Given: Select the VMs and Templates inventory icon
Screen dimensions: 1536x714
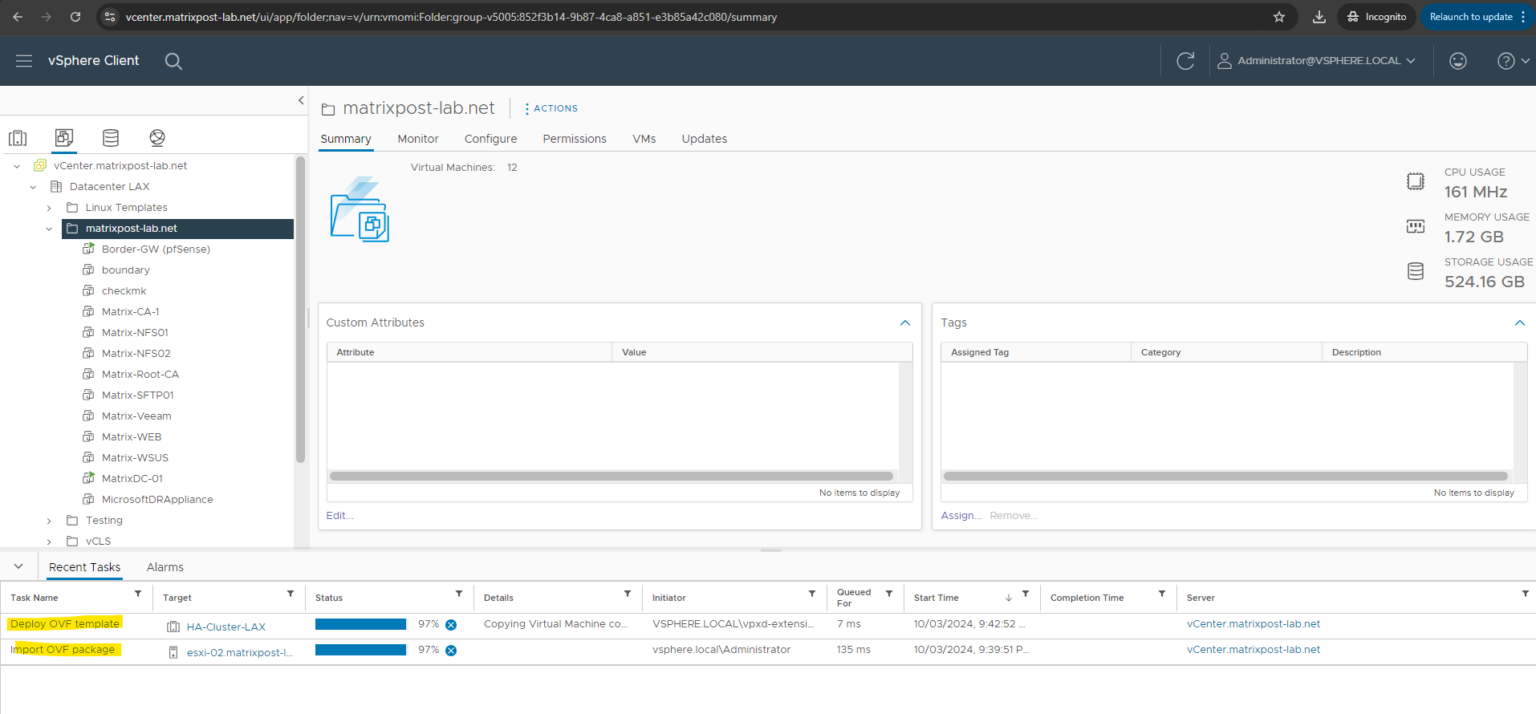Looking at the screenshot, I should (x=64, y=137).
